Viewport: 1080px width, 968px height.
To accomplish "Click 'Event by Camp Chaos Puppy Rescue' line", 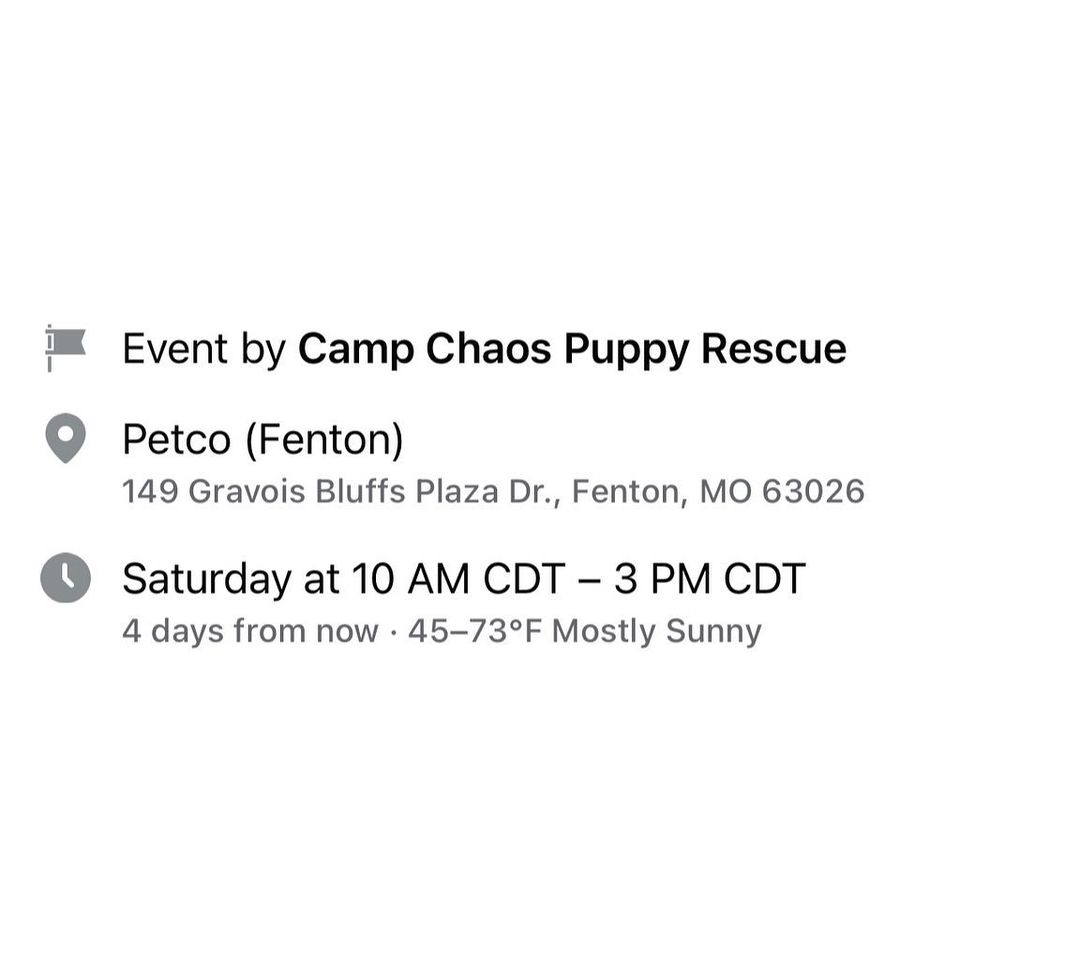I will [x=484, y=349].
